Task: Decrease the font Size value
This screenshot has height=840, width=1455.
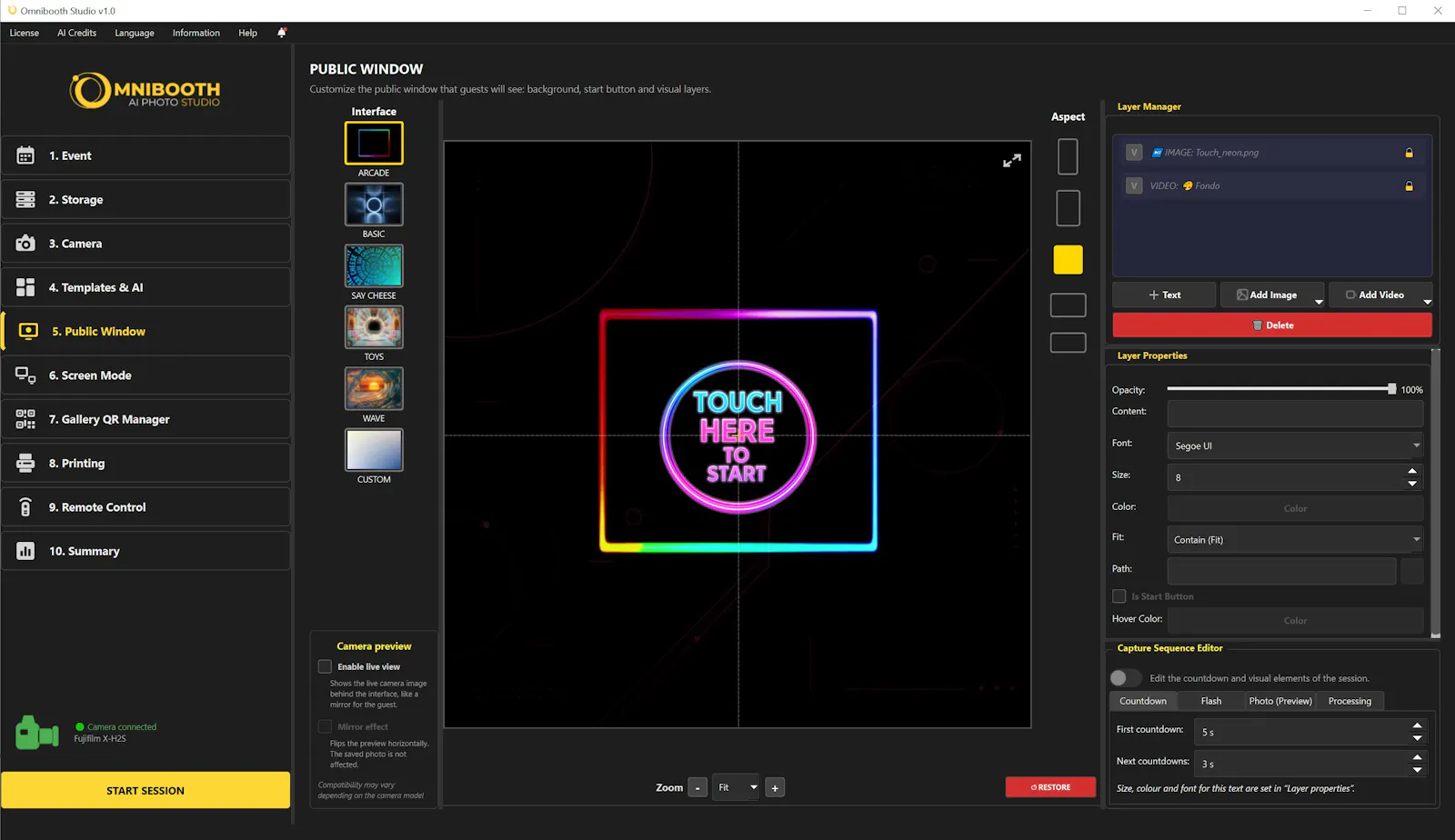Action: [x=1412, y=484]
